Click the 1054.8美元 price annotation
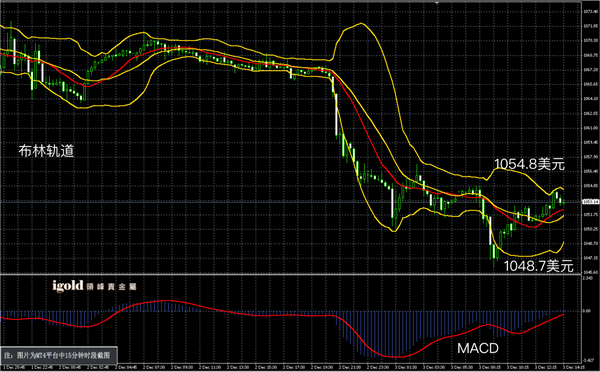 (x=529, y=164)
